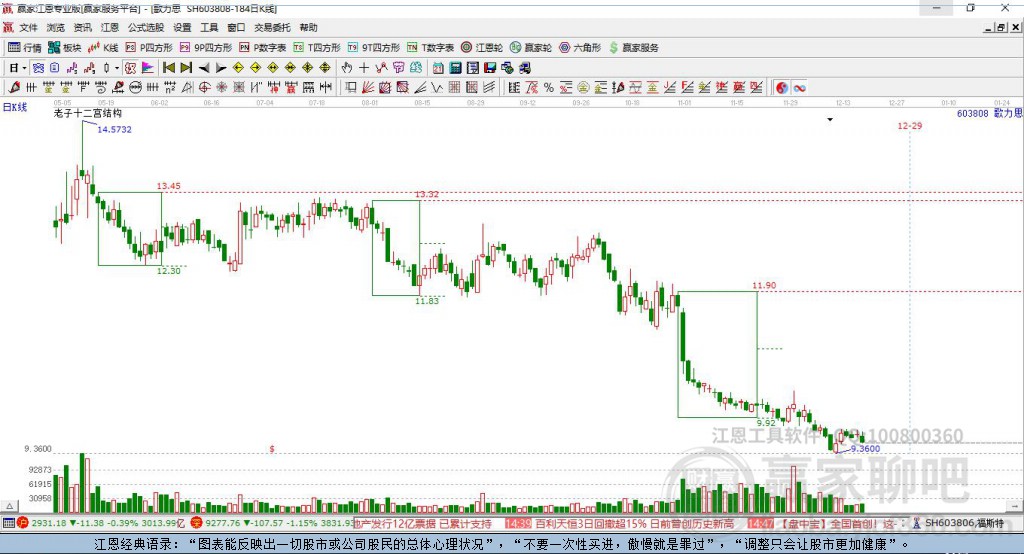Toggle the flag indicator button
The height and width of the screenshot is (554, 1024).
tap(148, 67)
